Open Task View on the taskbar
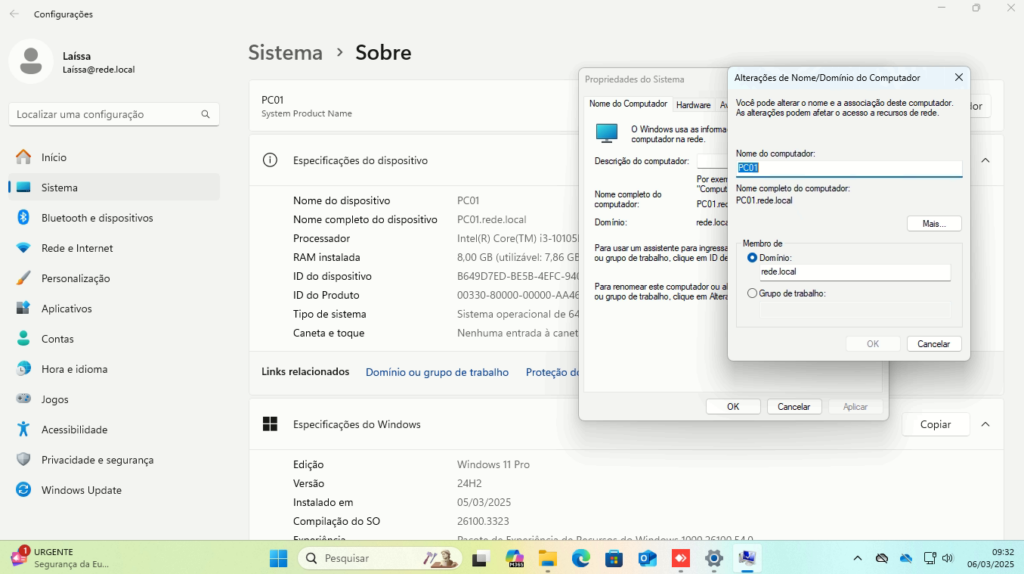Image resolution: width=1024 pixels, height=574 pixels. pyautogui.click(x=481, y=558)
